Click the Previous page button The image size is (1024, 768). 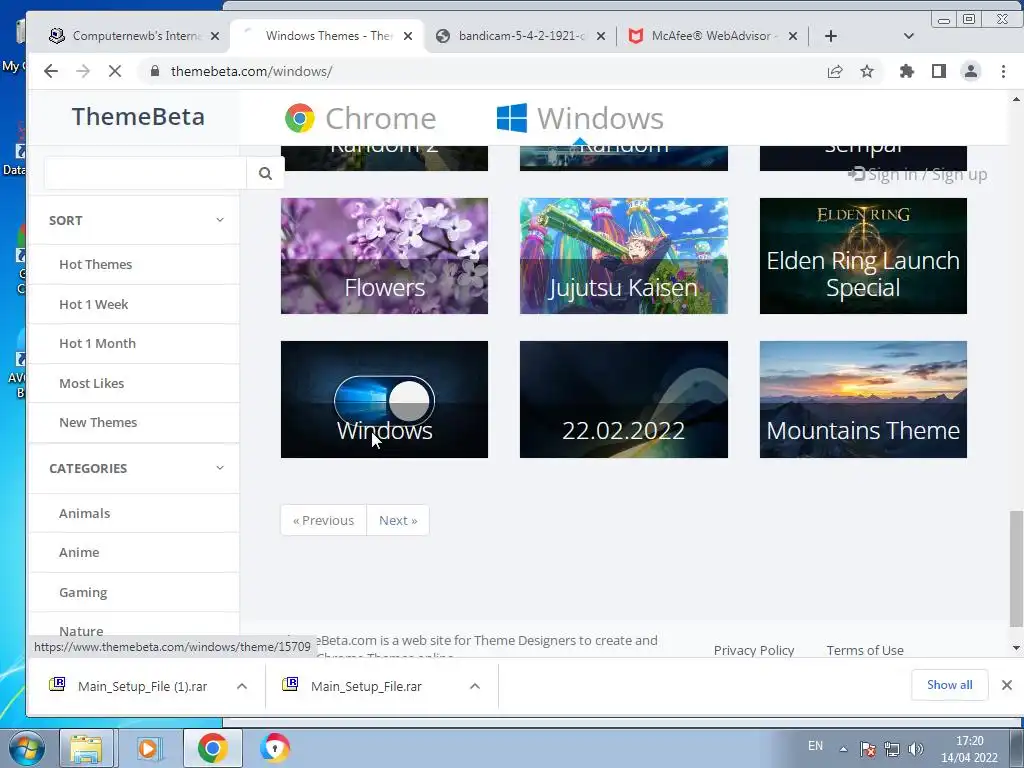323,520
